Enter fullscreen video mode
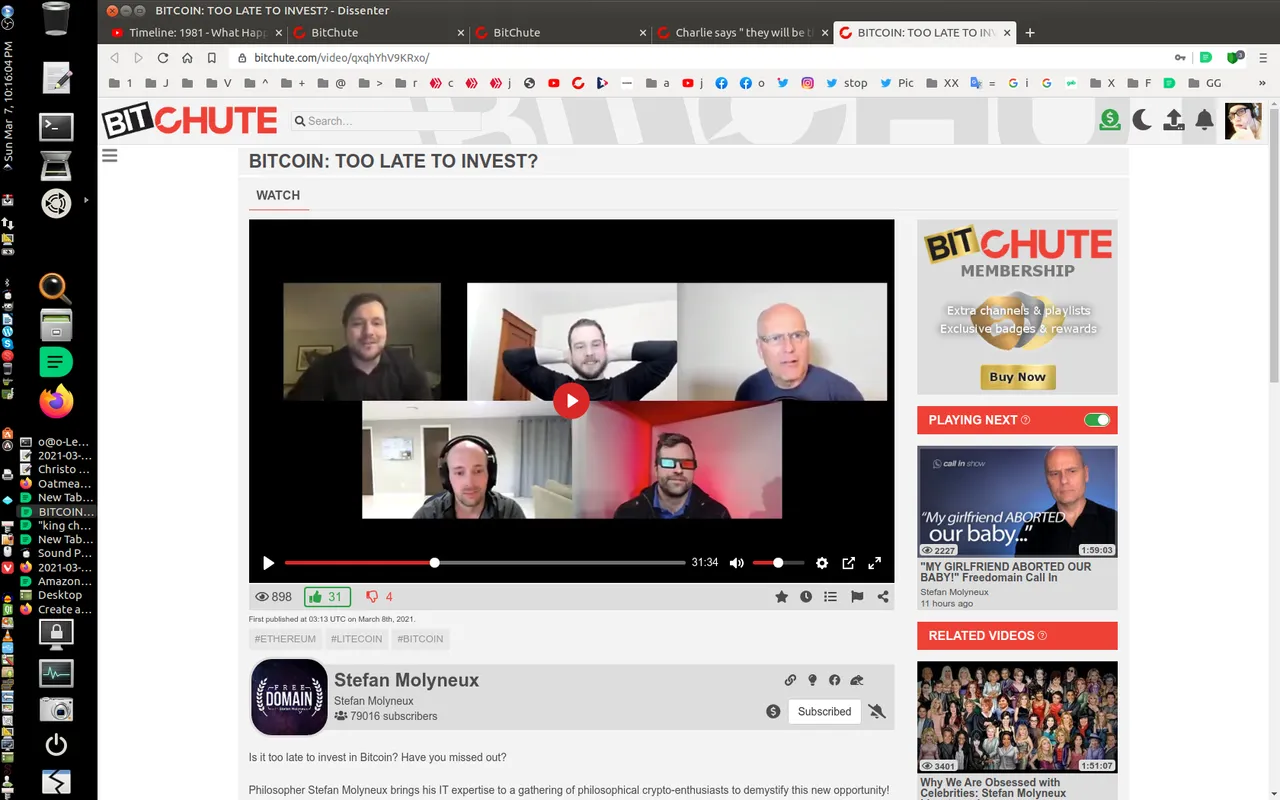The width and height of the screenshot is (1280, 800). coord(874,563)
